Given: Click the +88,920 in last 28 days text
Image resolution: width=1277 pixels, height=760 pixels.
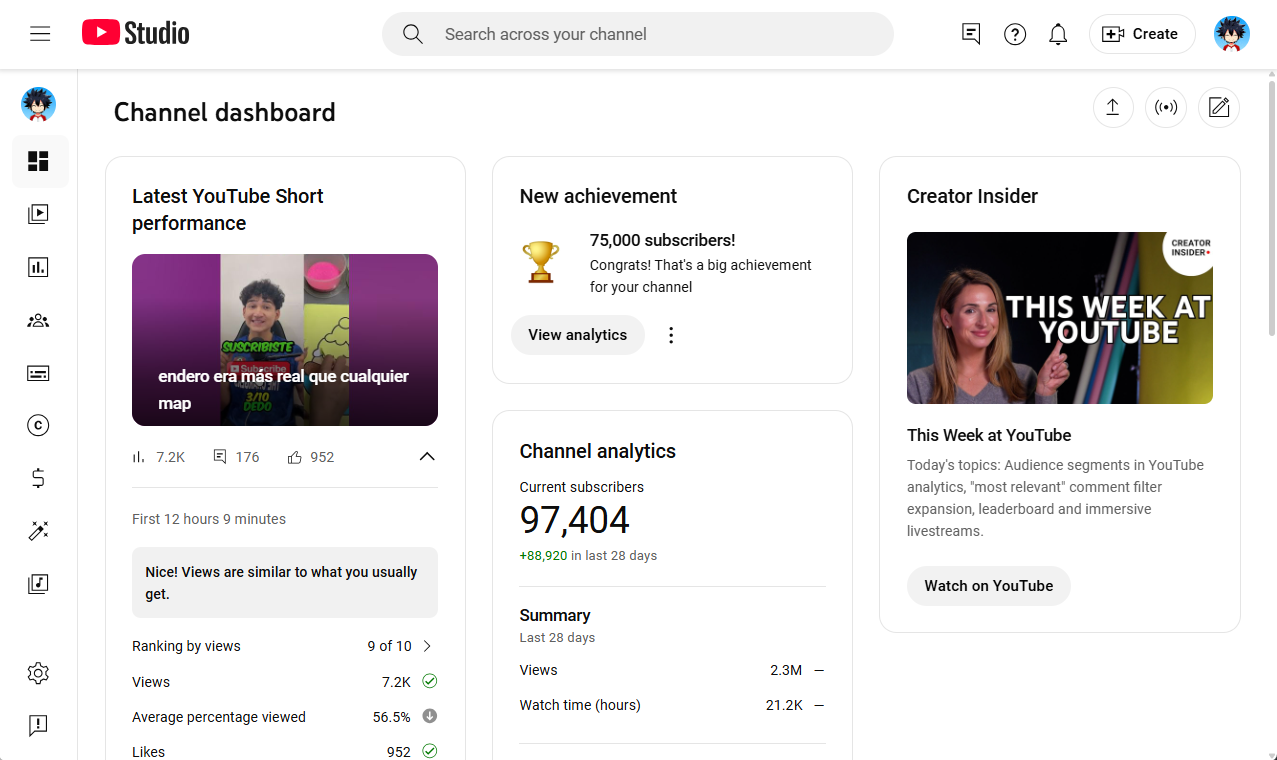Looking at the screenshot, I should tap(588, 556).
